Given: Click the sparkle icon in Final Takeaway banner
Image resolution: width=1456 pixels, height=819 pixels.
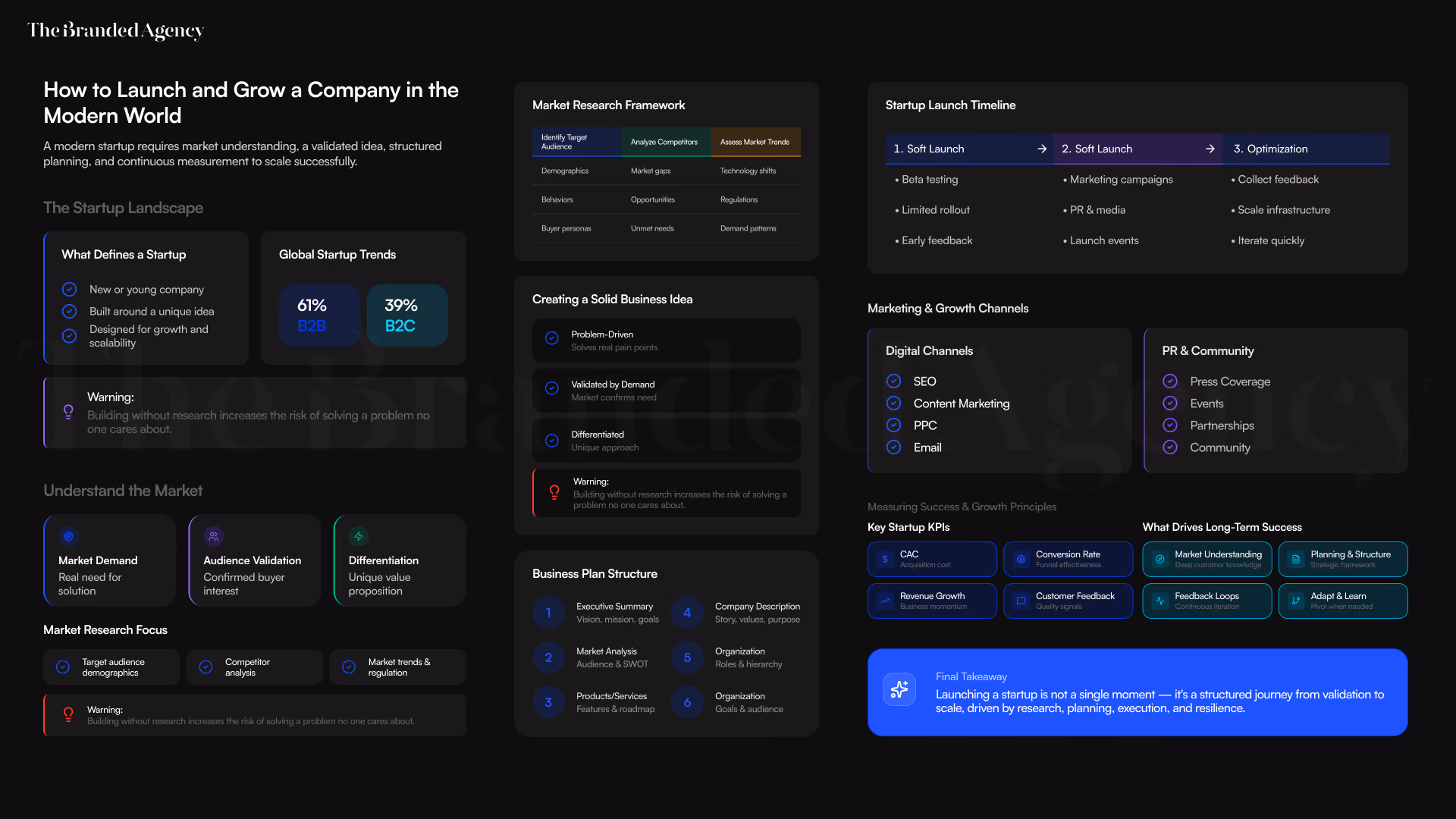Looking at the screenshot, I should 899,689.
